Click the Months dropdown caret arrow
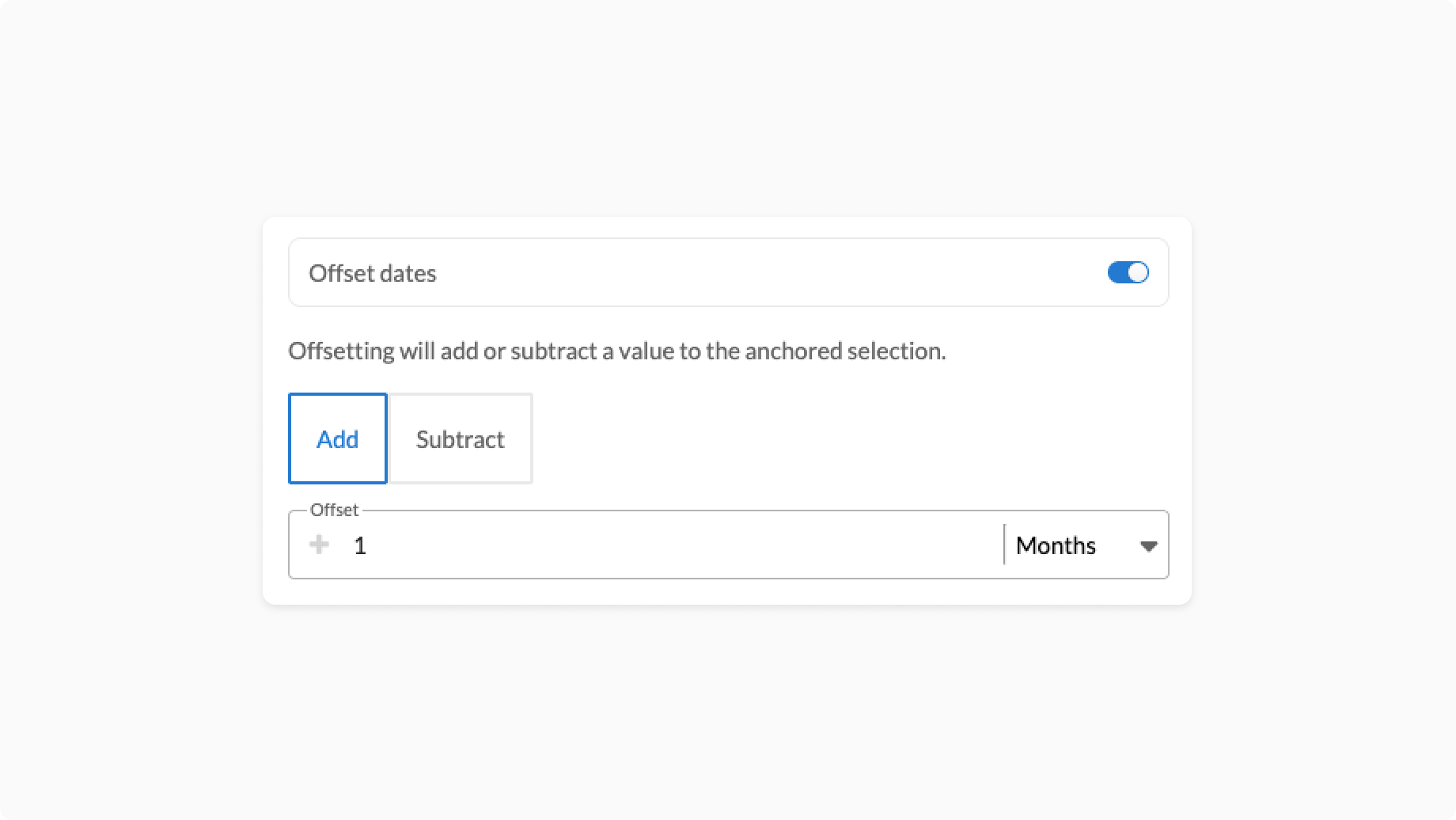The width and height of the screenshot is (1456, 820). pyautogui.click(x=1148, y=546)
